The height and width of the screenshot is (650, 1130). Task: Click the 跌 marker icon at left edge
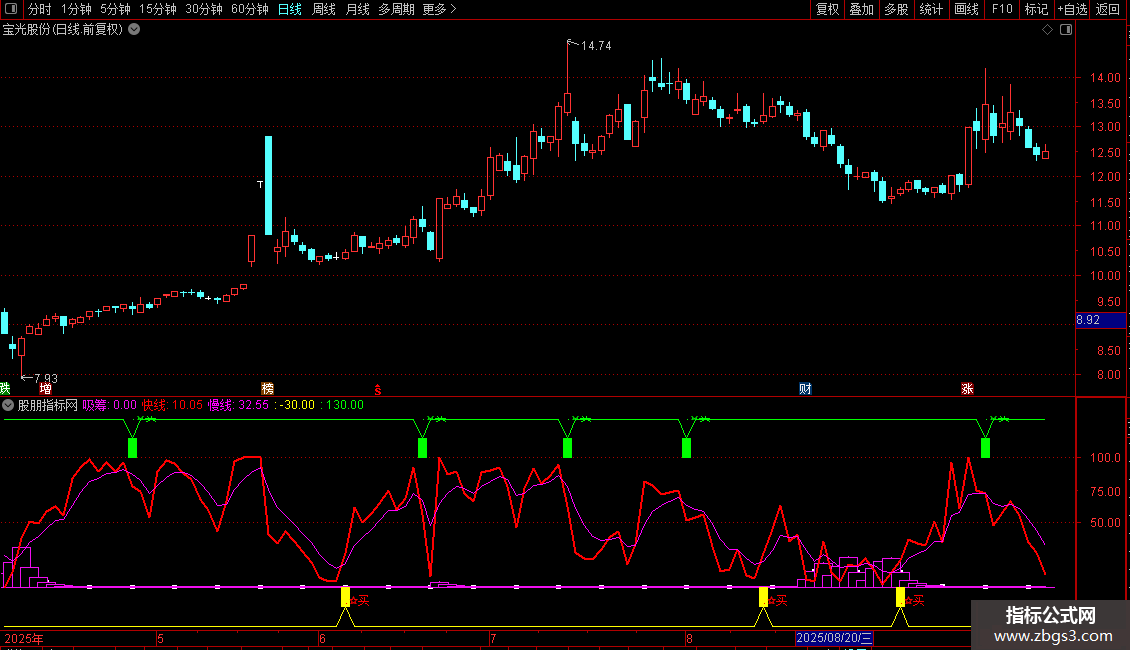[5, 388]
